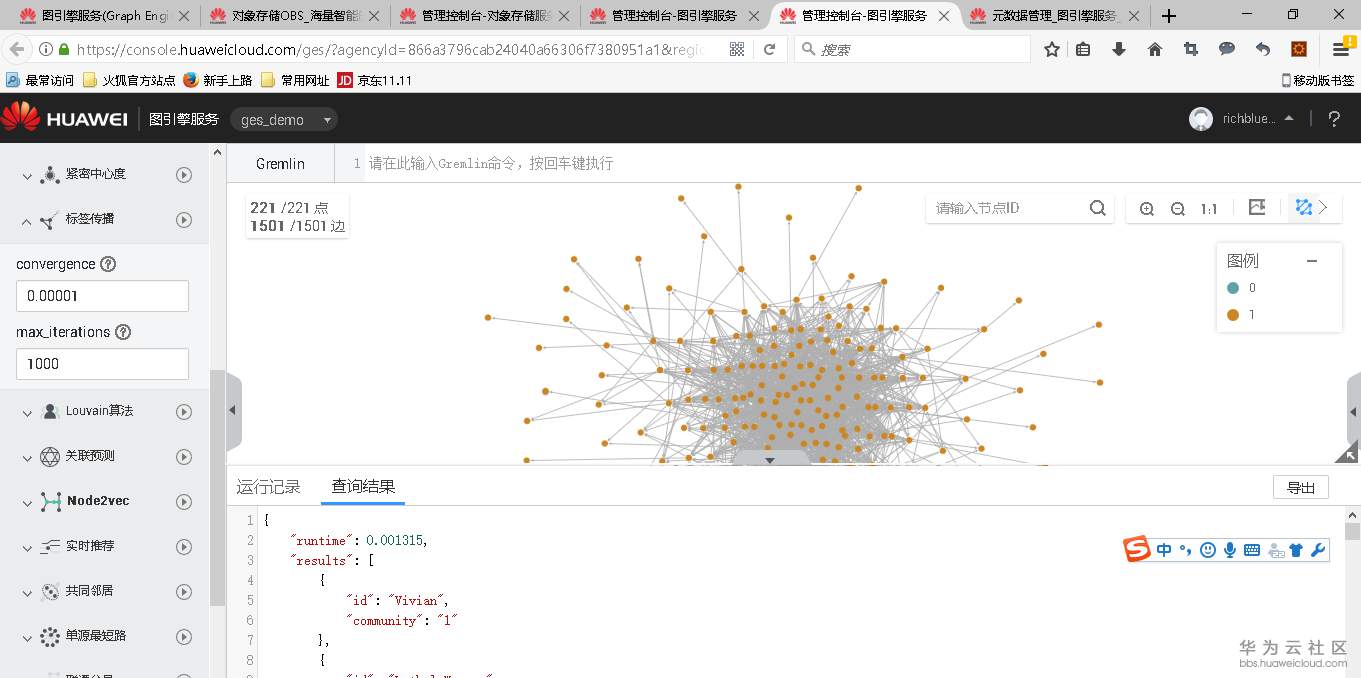Open Firefox downloads arrow icon
Screen dimensions: 1361x678
[x=1119, y=49]
